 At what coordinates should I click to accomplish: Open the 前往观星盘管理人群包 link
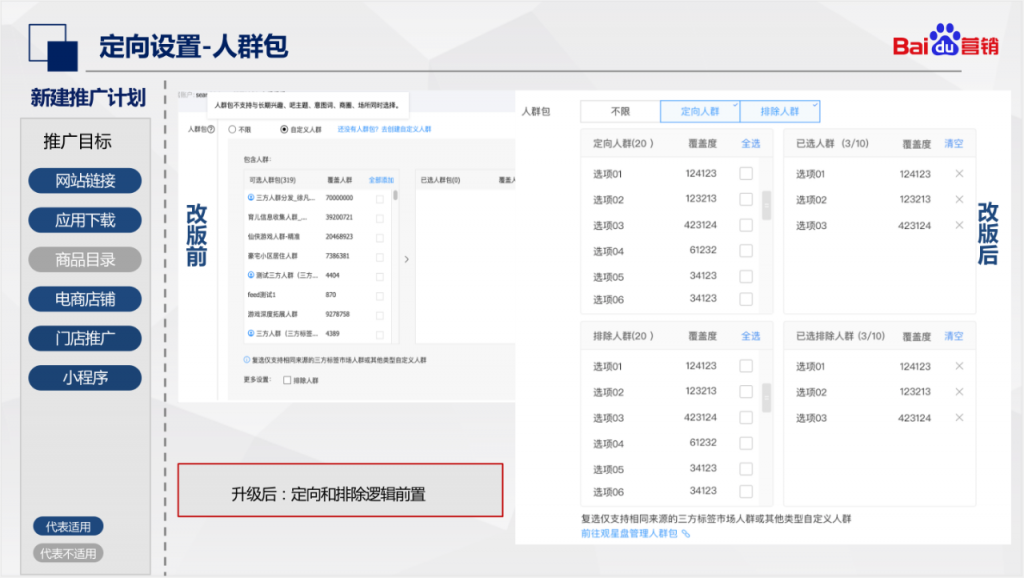[x=630, y=534]
